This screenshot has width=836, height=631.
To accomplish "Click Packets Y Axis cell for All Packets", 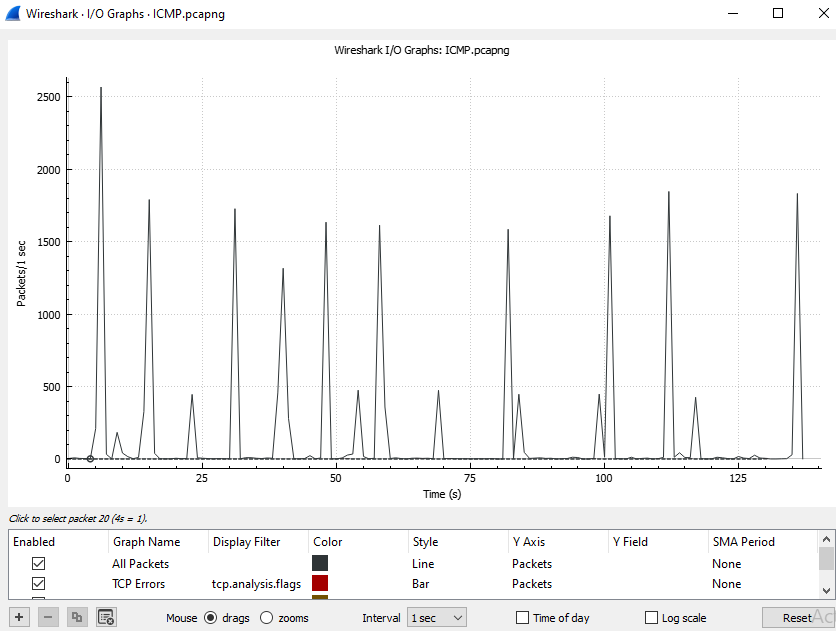I will [x=532, y=564].
